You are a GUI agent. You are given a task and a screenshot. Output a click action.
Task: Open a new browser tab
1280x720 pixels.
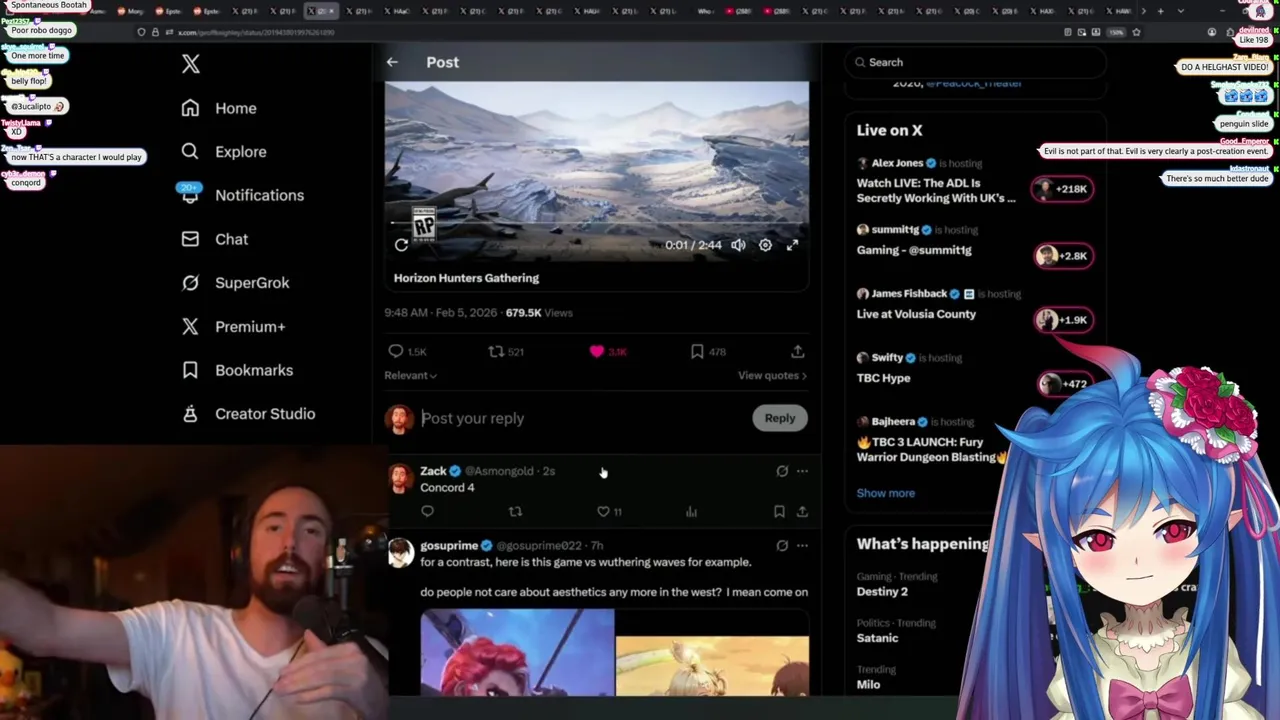pyautogui.click(x=1160, y=11)
